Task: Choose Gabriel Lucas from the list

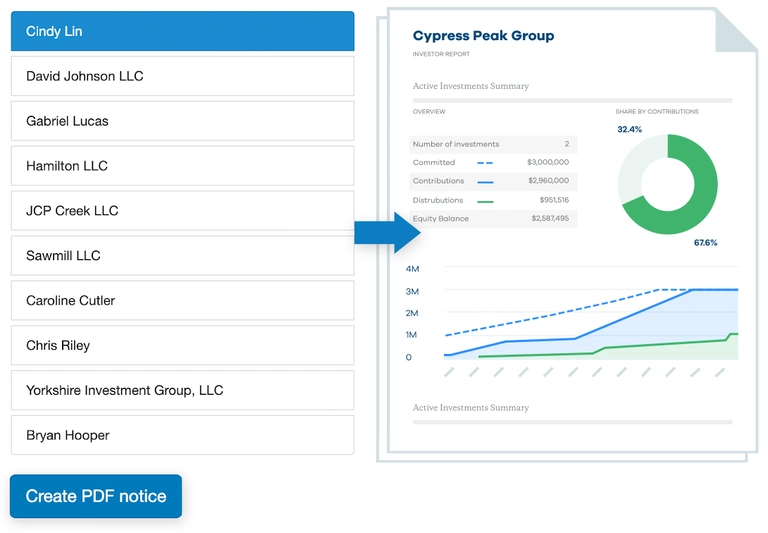Action: 182,121
